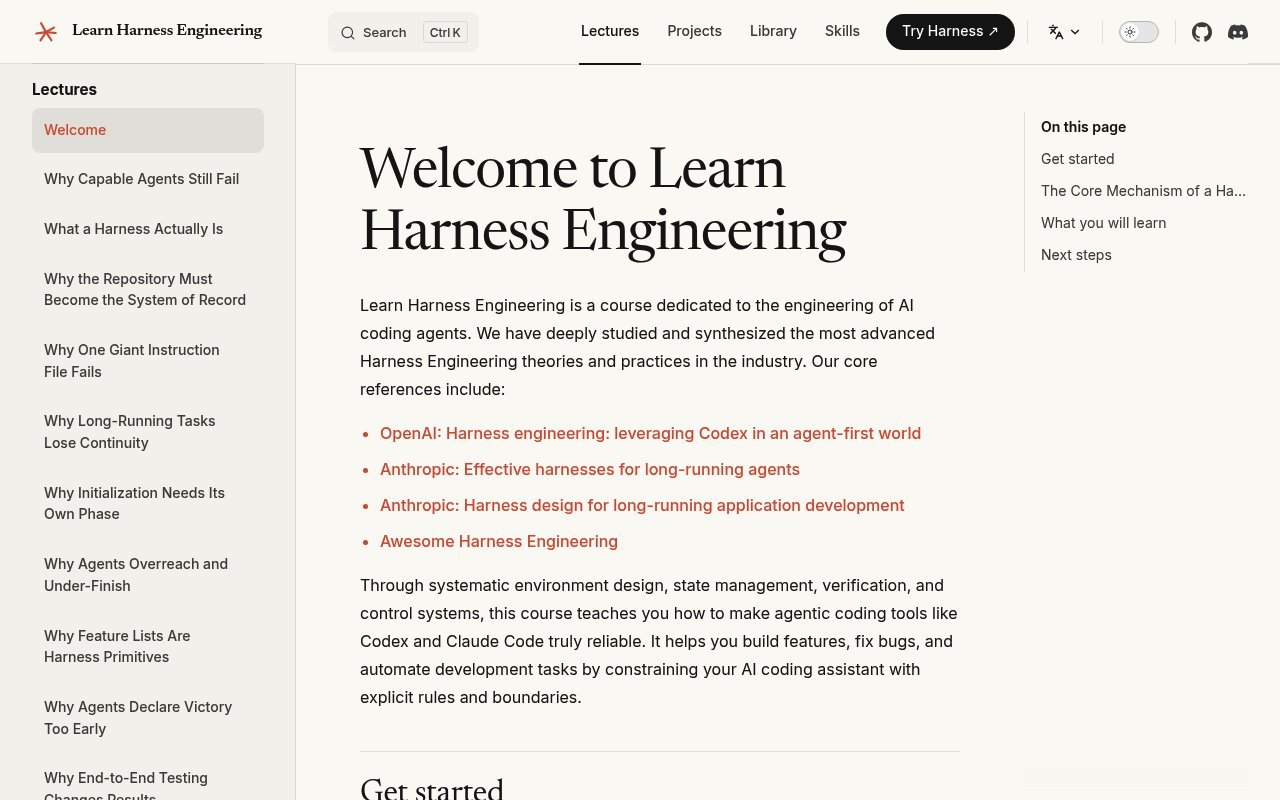Jump to Get started section in outline
The width and height of the screenshot is (1280, 800).
1077,159
